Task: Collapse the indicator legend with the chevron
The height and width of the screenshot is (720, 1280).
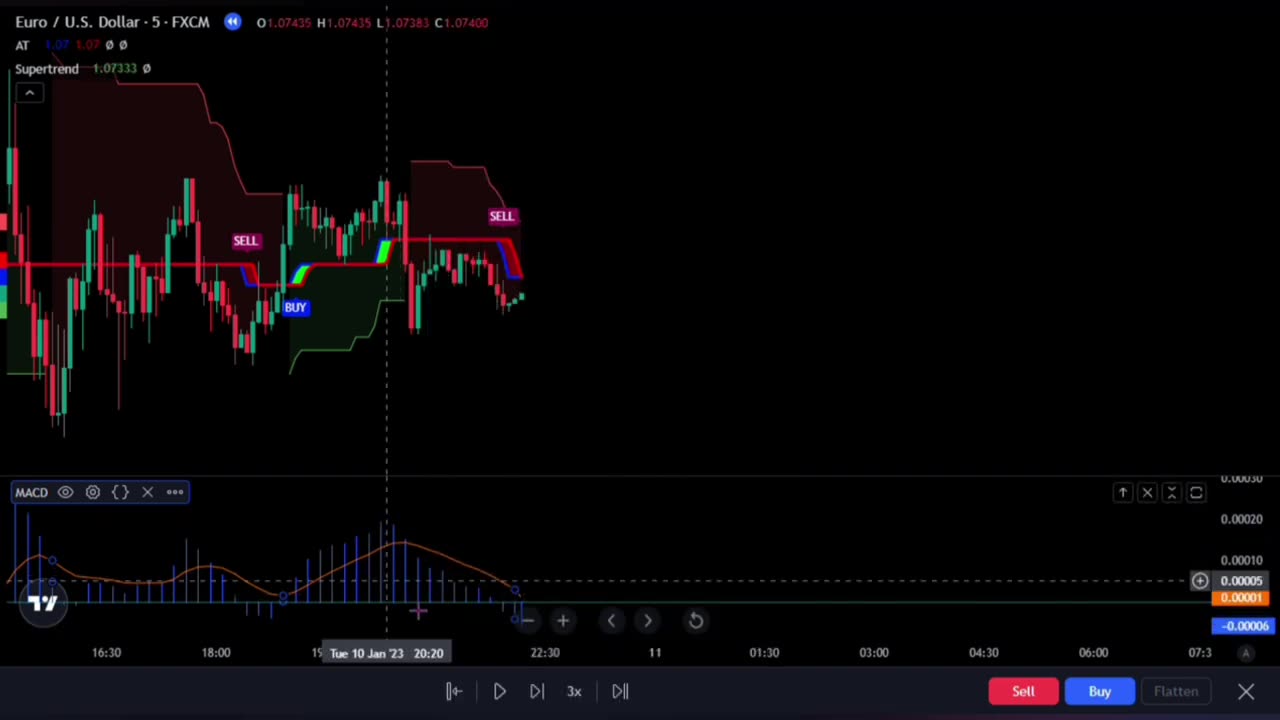Action: click(x=29, y=93)
